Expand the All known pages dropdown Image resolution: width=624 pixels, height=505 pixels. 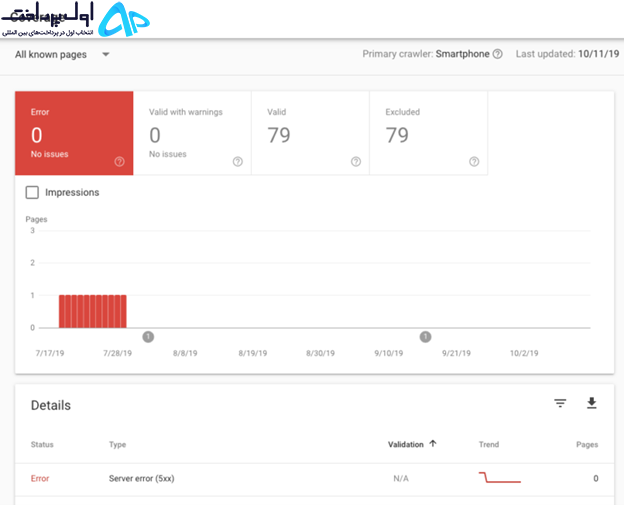click(62, 55)
